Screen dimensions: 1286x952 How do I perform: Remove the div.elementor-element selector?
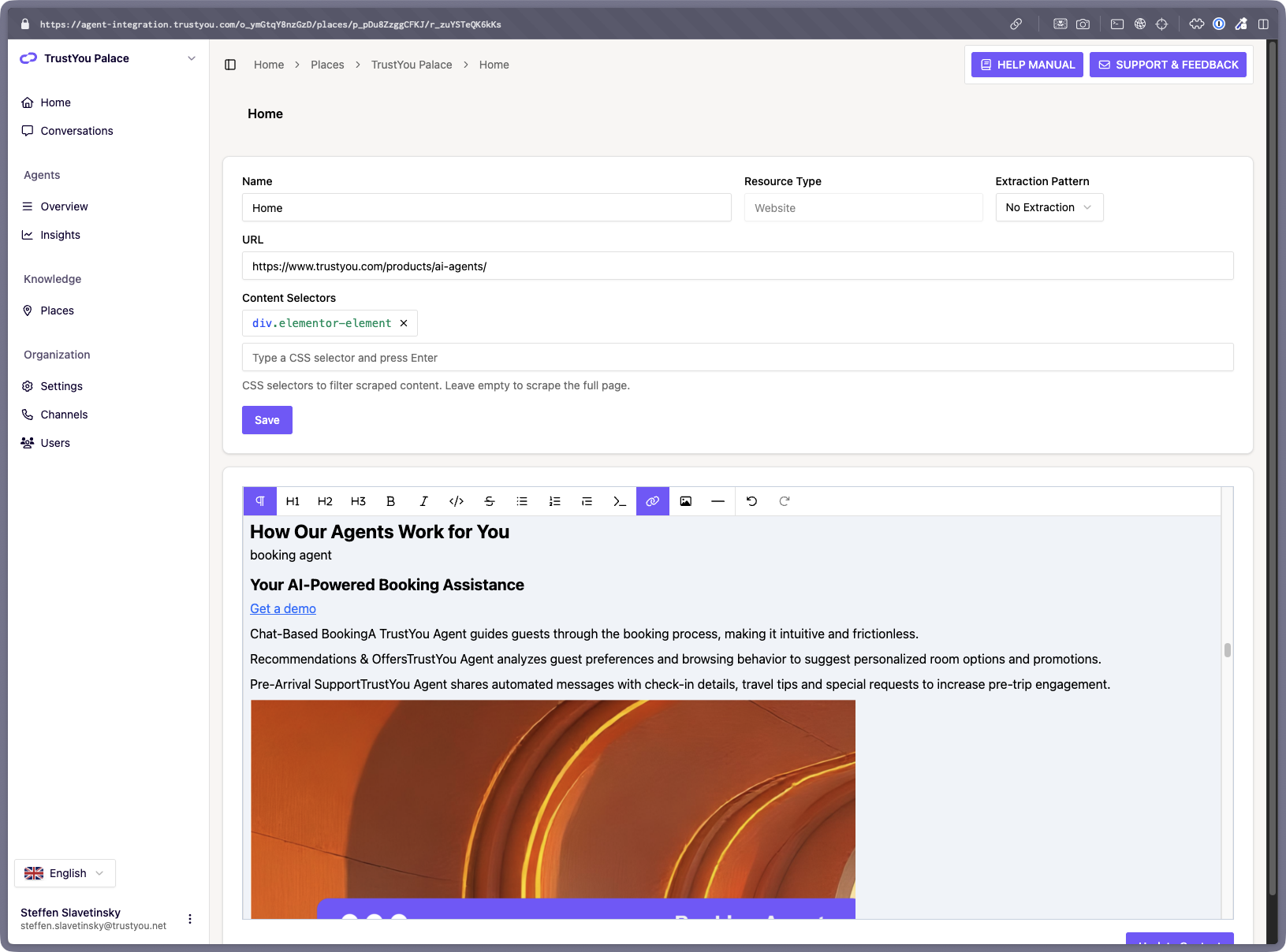point(404,323)
